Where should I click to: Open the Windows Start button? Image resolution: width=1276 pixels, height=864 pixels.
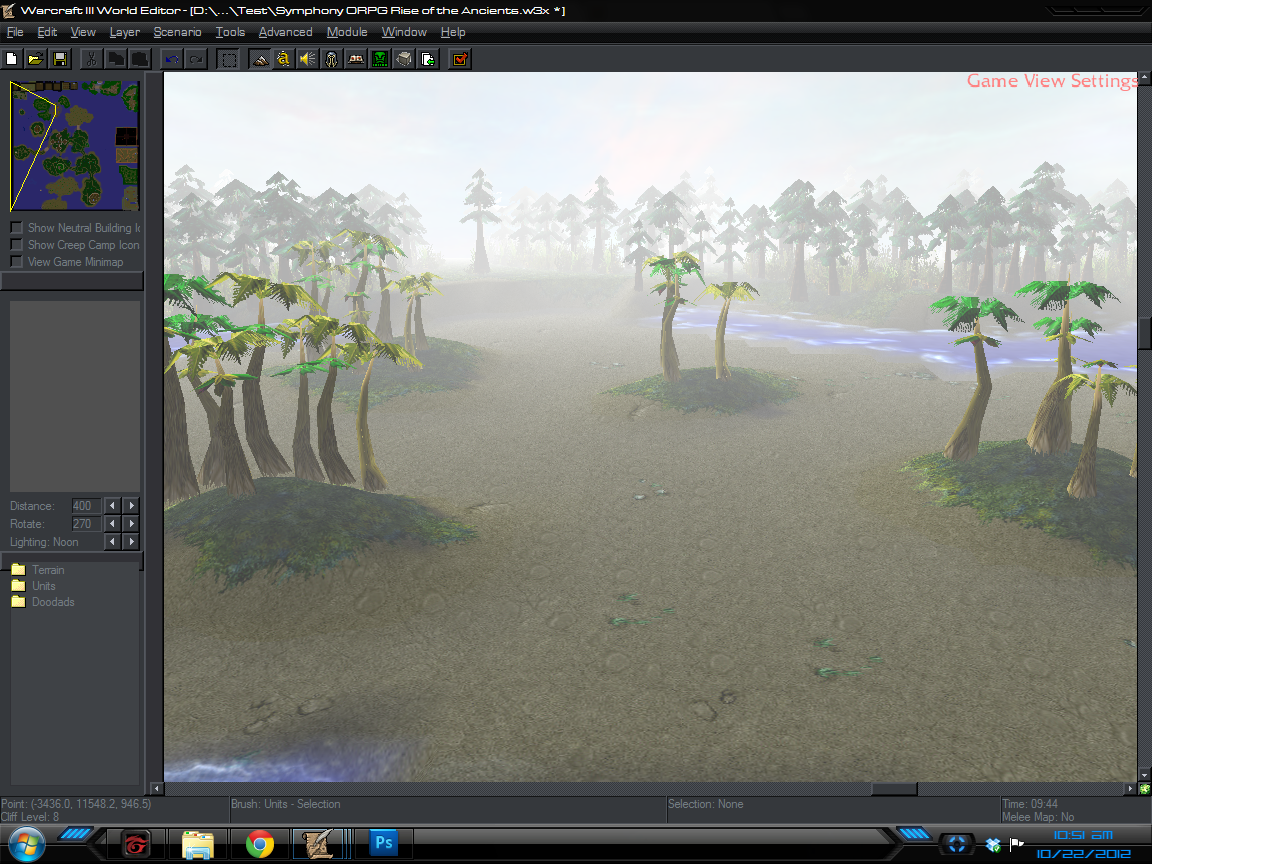coord(26,843)
